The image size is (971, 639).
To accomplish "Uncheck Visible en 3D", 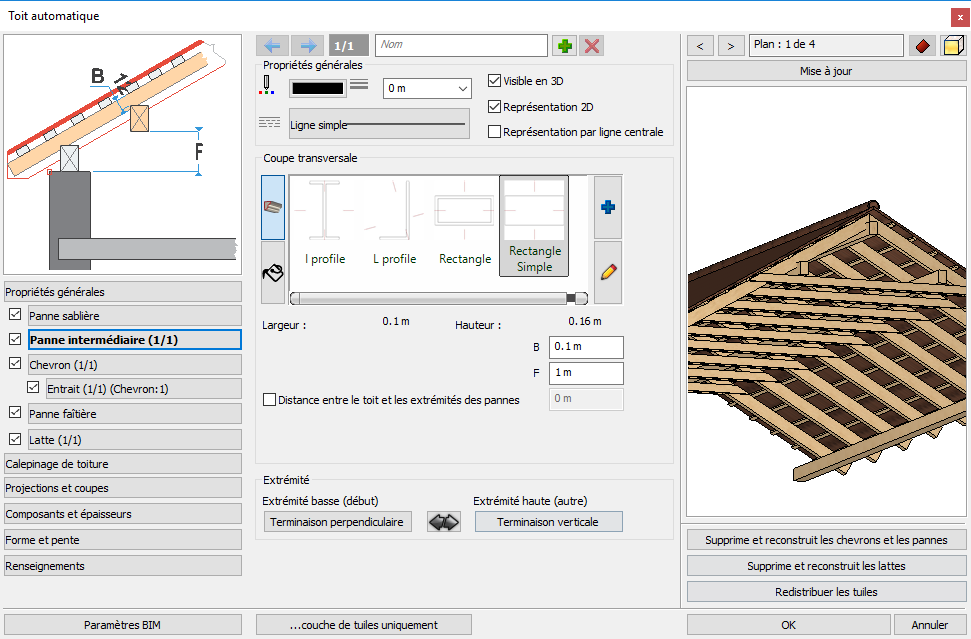I will coord(494,80).
